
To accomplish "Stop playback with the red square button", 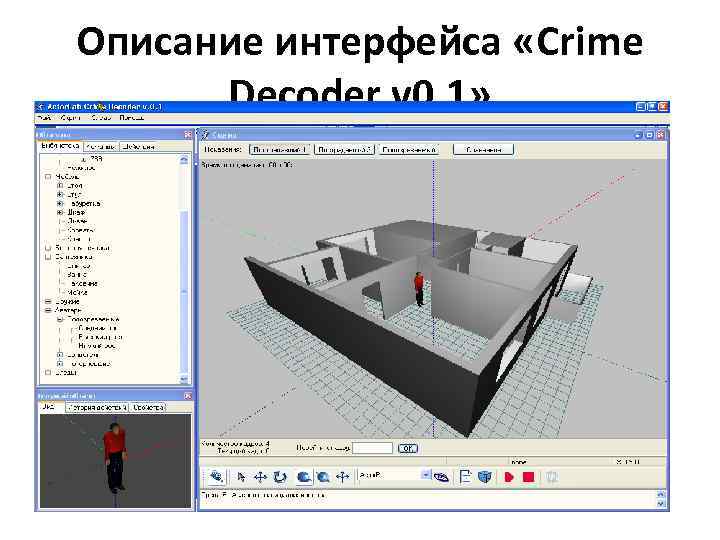I will pyautogui.click(x=529, y=477).
